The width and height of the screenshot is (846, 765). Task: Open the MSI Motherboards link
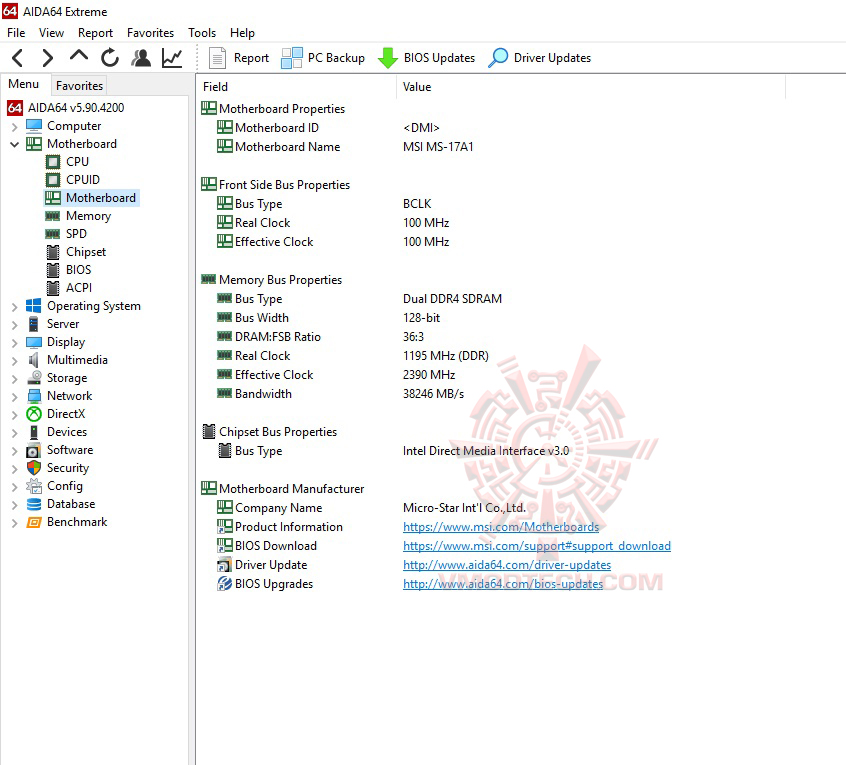[501, 526]
